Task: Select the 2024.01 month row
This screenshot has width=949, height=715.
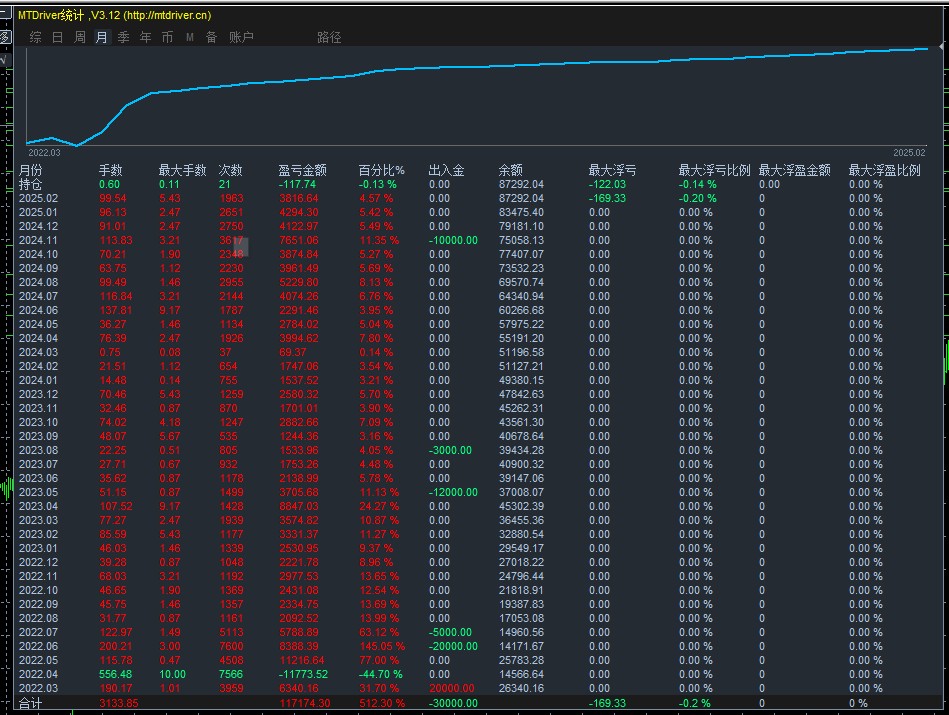Action: point(39,380)
